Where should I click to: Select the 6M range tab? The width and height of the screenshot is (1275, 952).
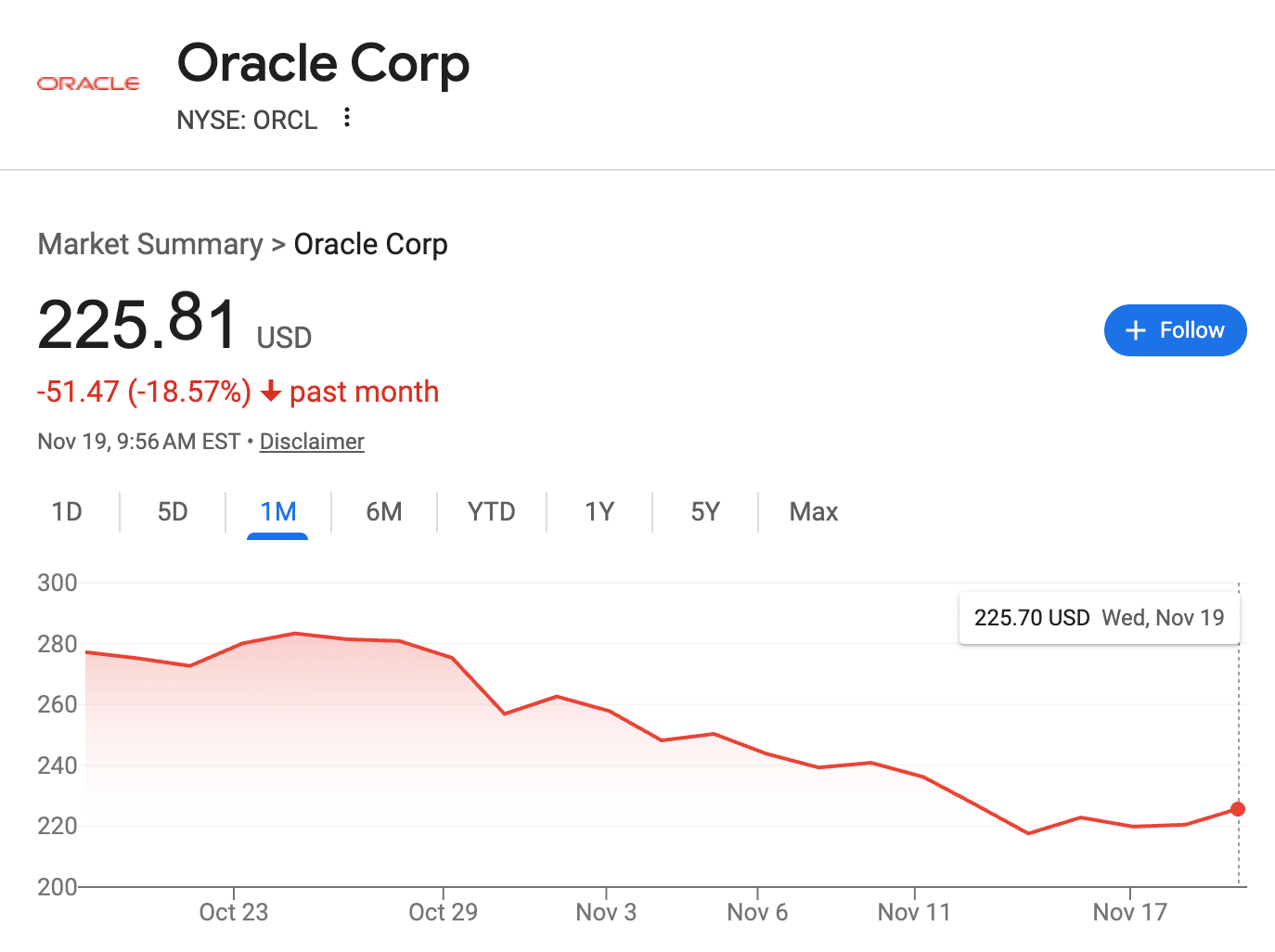383,512
